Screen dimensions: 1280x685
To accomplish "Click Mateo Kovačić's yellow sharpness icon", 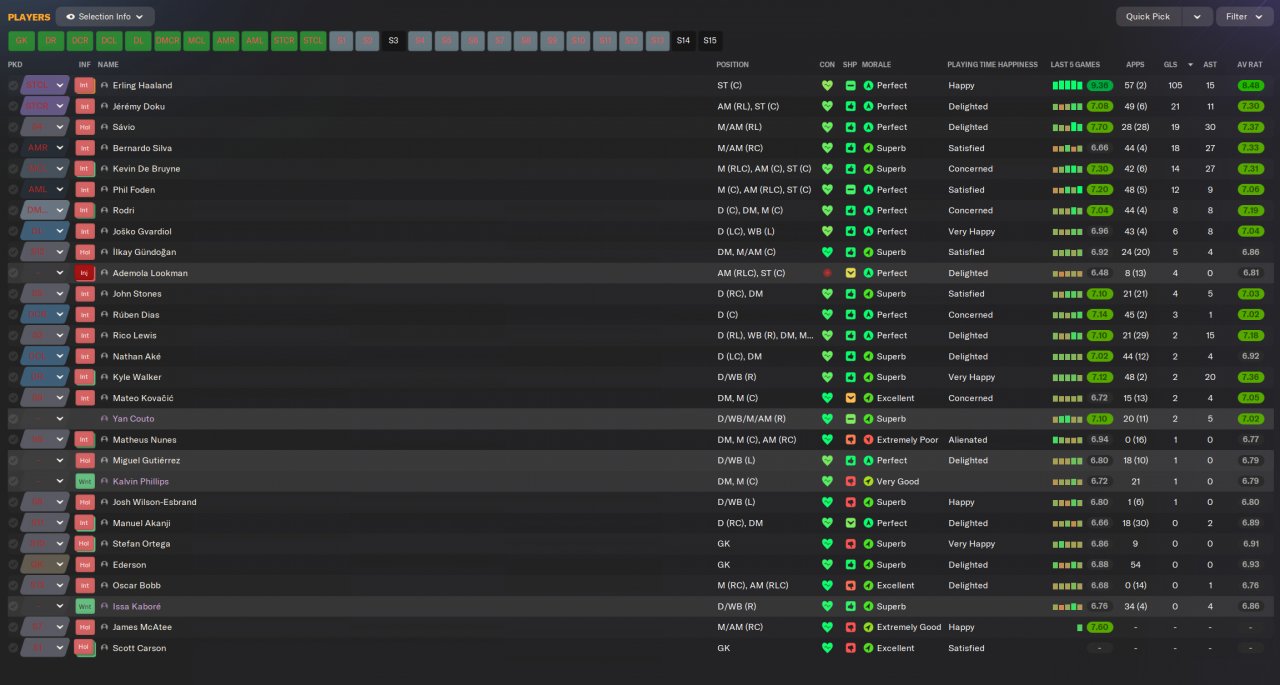I will click(850, 398).
